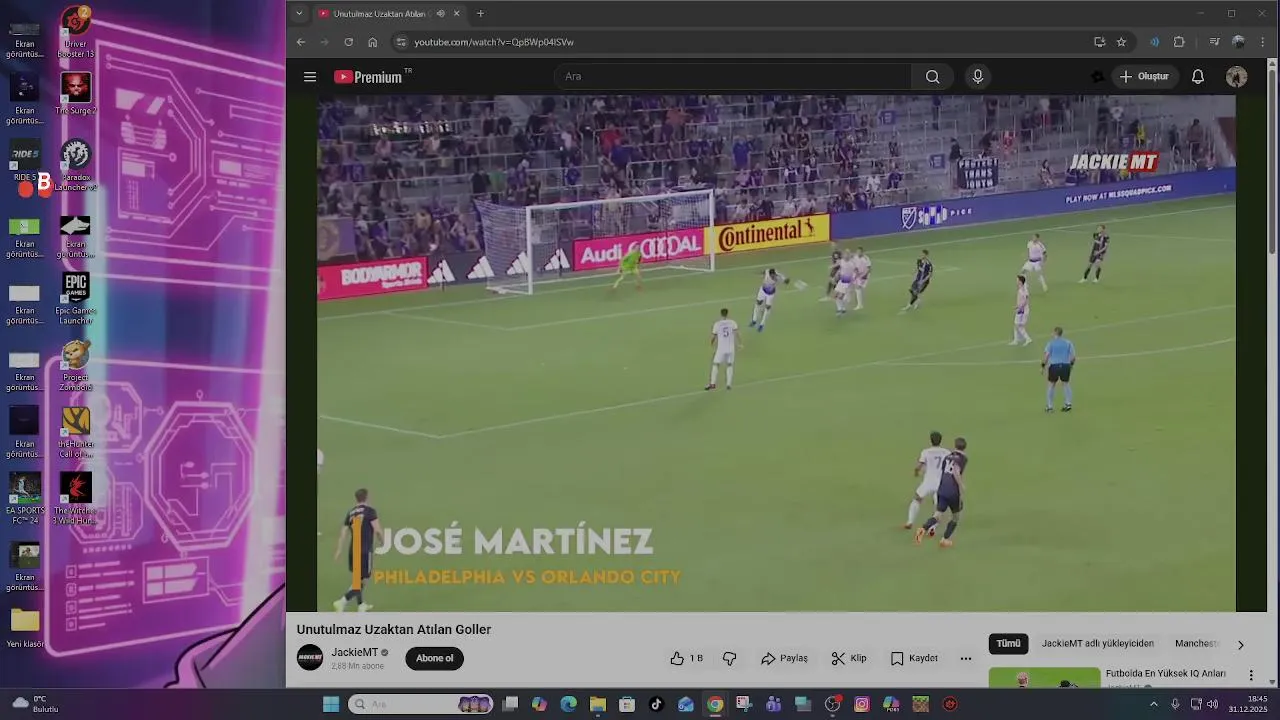Screen dimensions: 1280x720
Task: Share the video via Paylaş
Action: tap(784, 658)
